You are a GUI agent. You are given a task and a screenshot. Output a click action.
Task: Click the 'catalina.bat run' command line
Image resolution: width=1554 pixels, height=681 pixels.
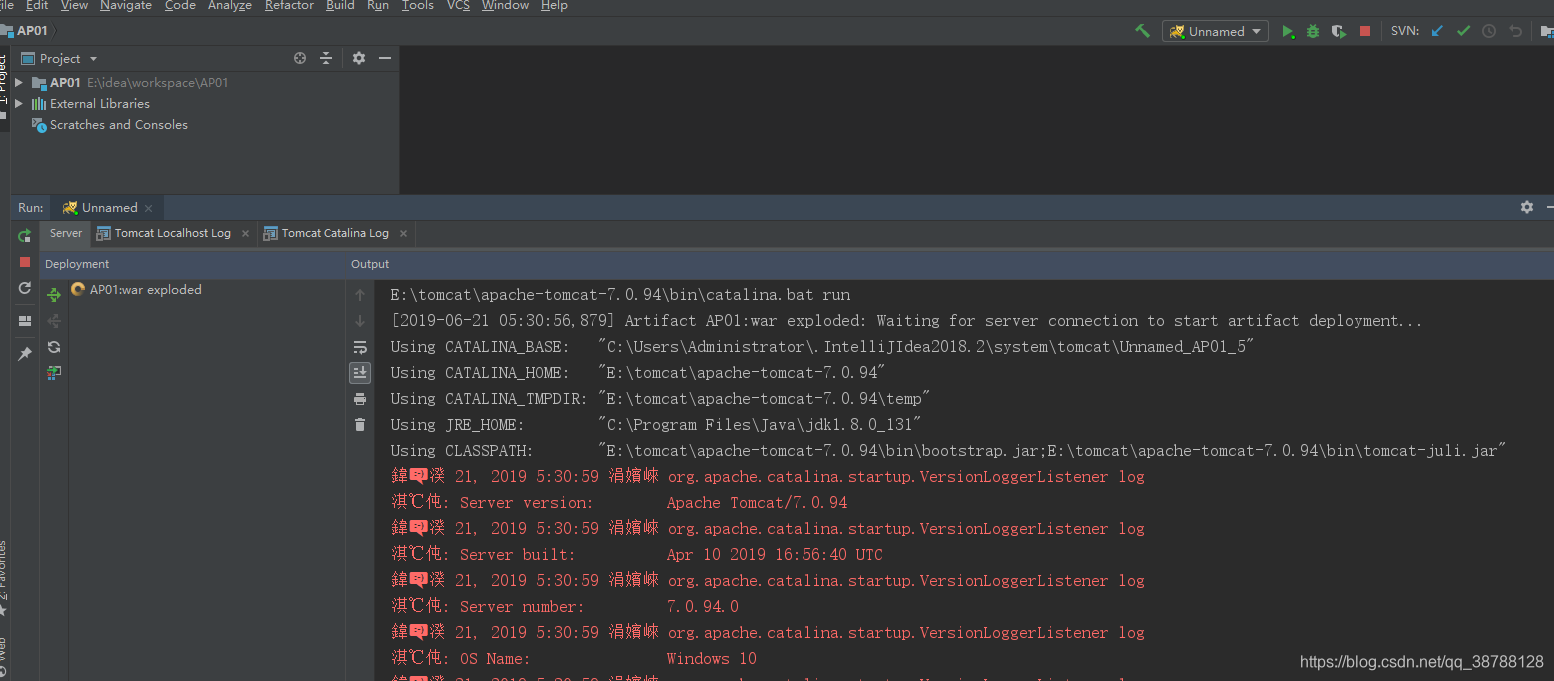(620, 295)
